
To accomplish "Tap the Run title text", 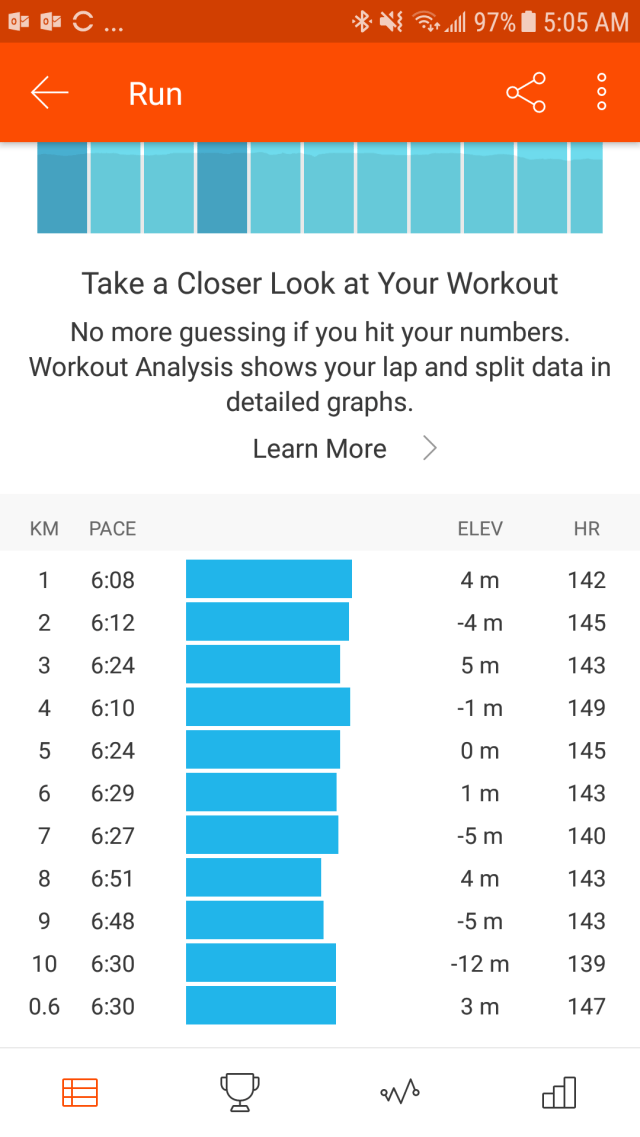I will coord(155,94).
